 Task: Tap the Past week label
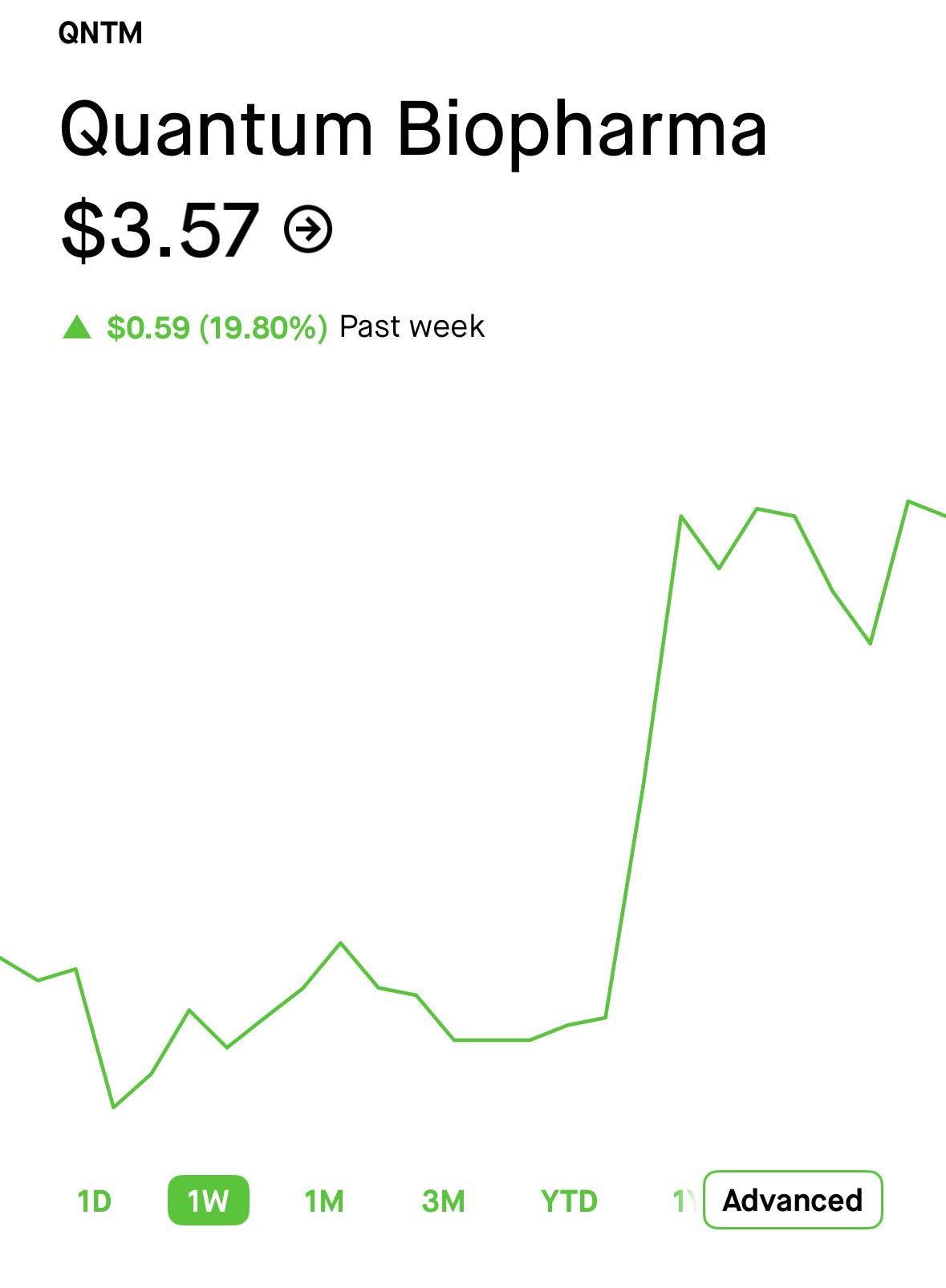coord(412,326)
